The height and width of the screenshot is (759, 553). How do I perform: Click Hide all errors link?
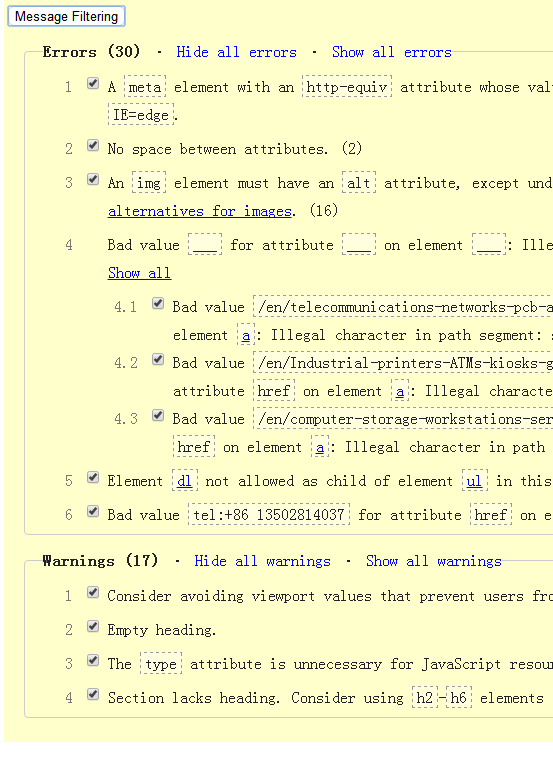coord(236,52)
